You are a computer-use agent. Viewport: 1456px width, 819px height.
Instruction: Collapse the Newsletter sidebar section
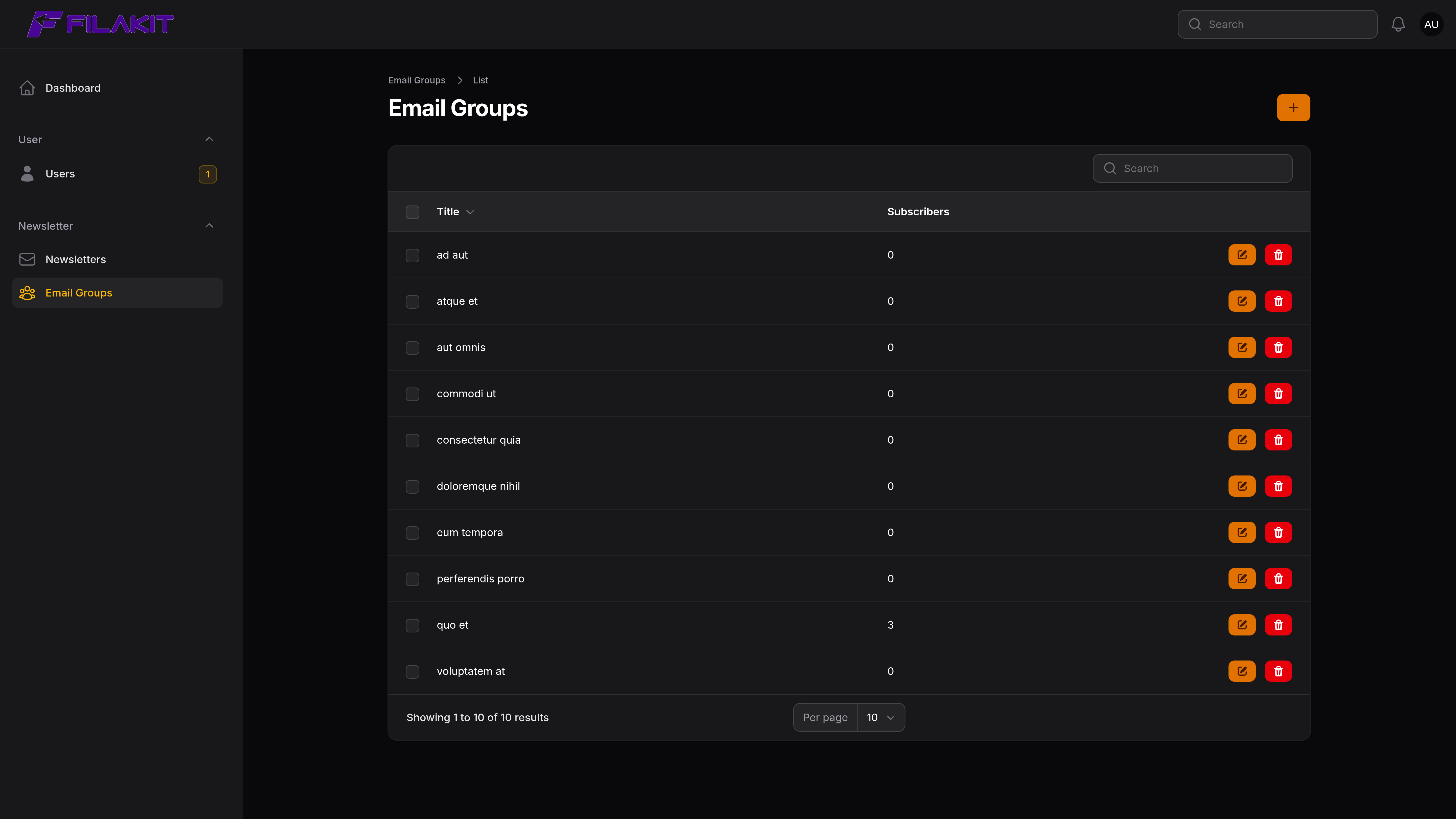209,226
